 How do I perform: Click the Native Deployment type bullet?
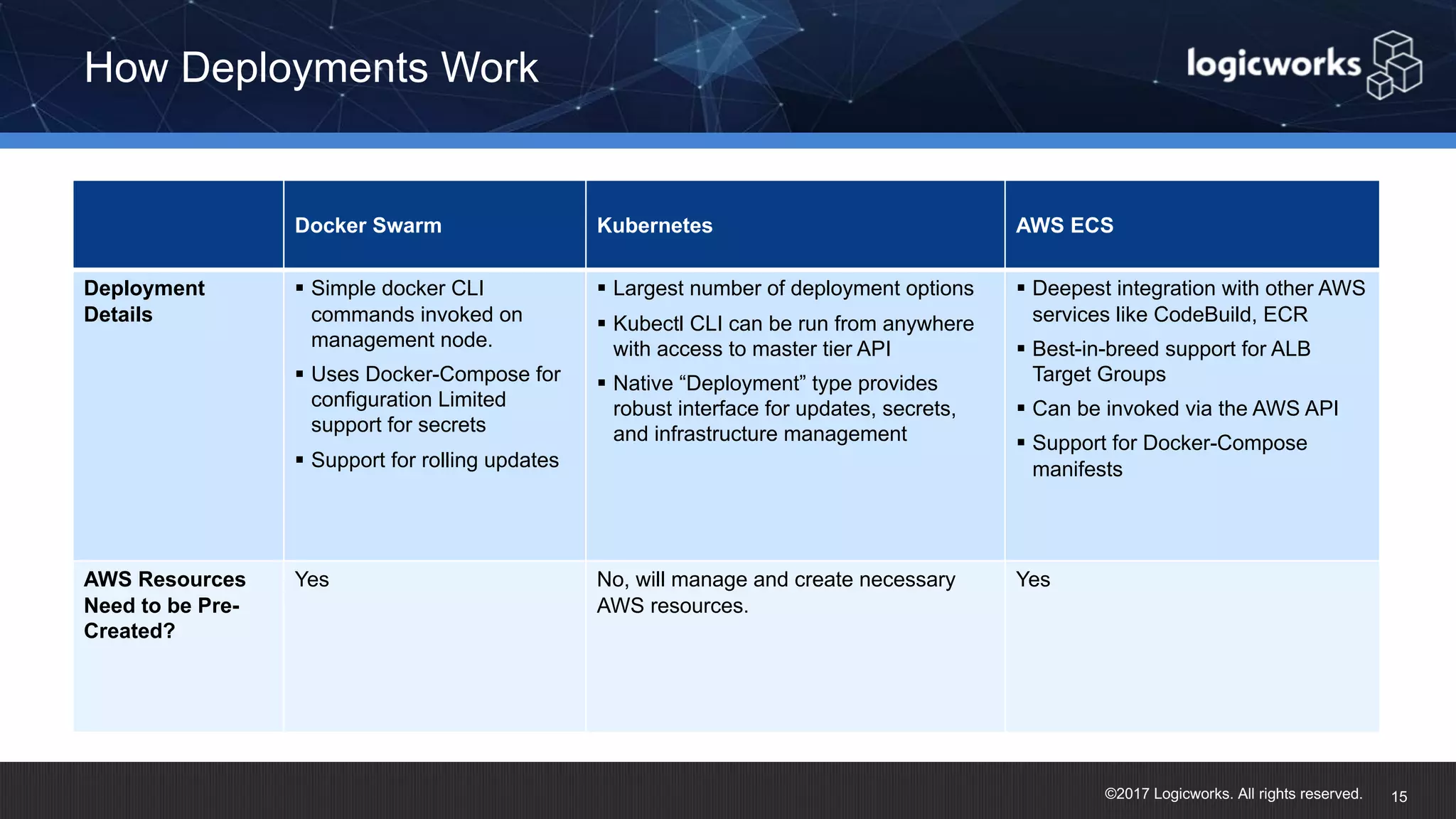point(783,408)
